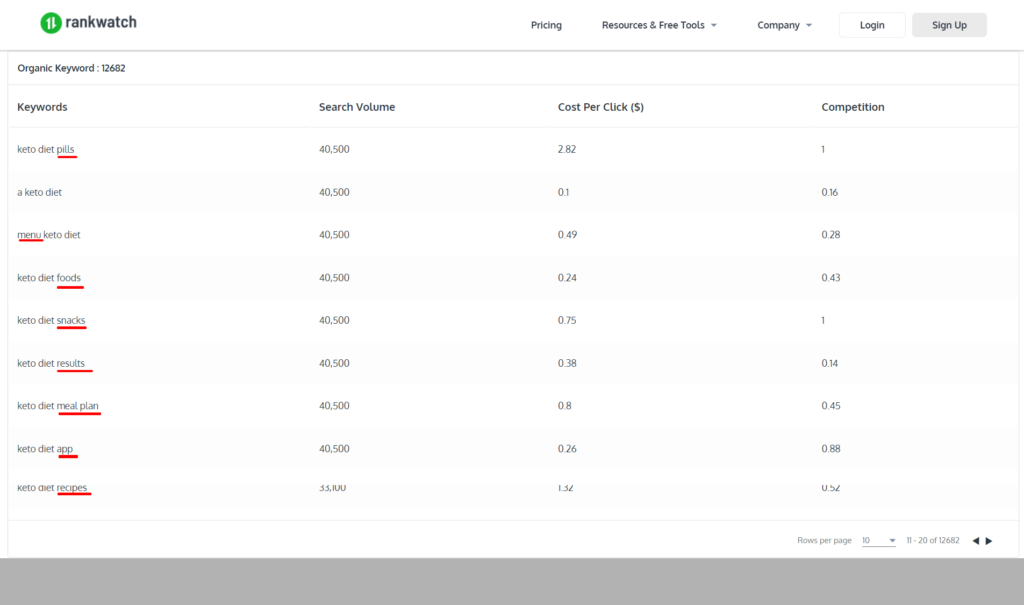Expand Resources & Free Tools menu

point(659,25)
